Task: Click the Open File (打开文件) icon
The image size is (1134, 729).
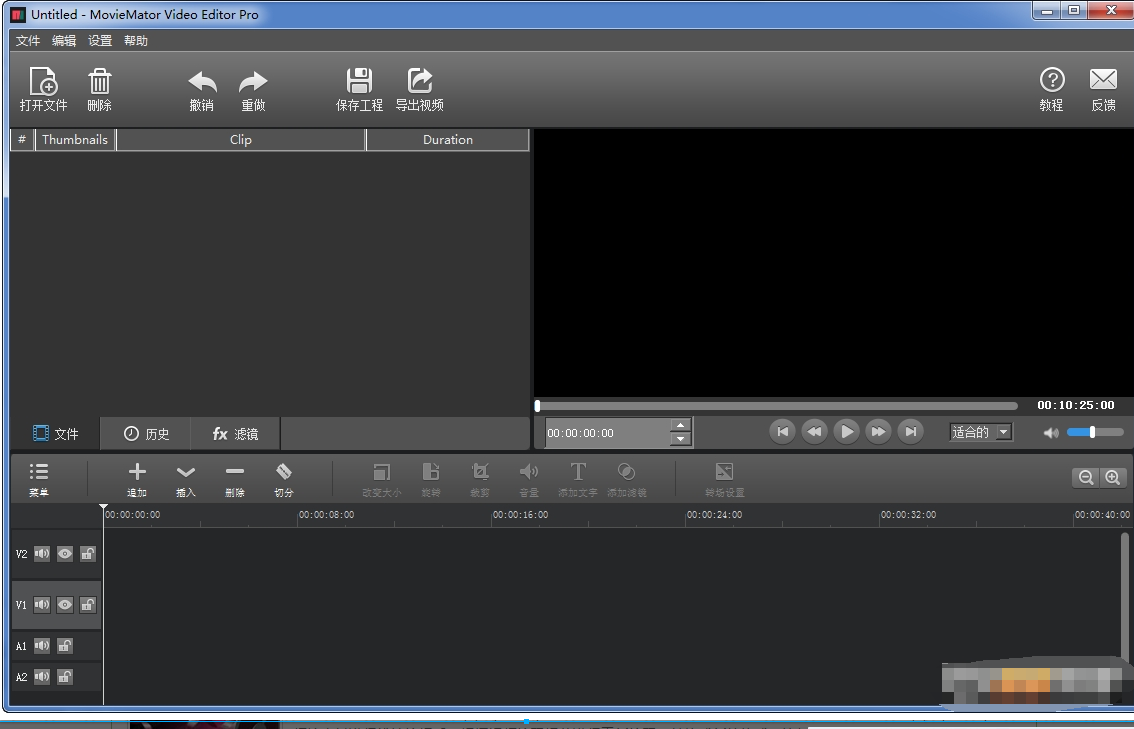Action: coord(43,82)
